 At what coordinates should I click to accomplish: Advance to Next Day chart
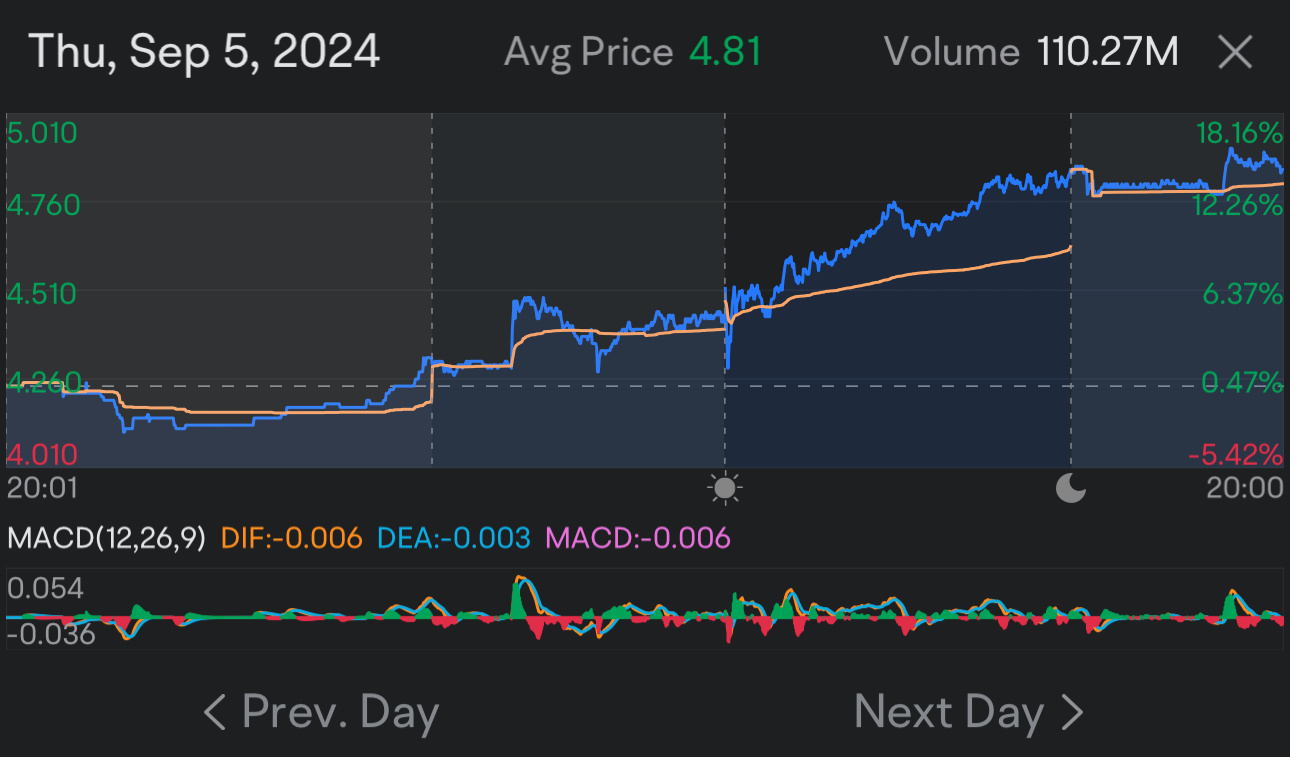point(969,712)
